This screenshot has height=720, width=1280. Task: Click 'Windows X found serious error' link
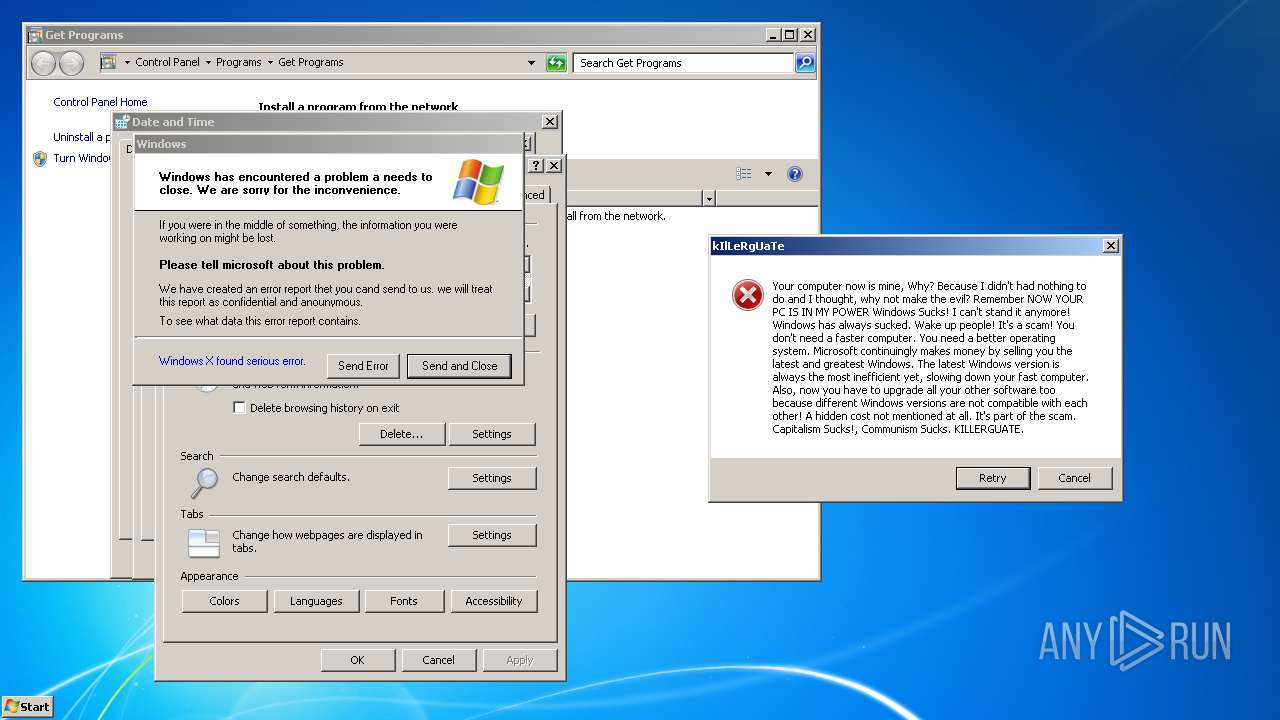click(232, 361)
